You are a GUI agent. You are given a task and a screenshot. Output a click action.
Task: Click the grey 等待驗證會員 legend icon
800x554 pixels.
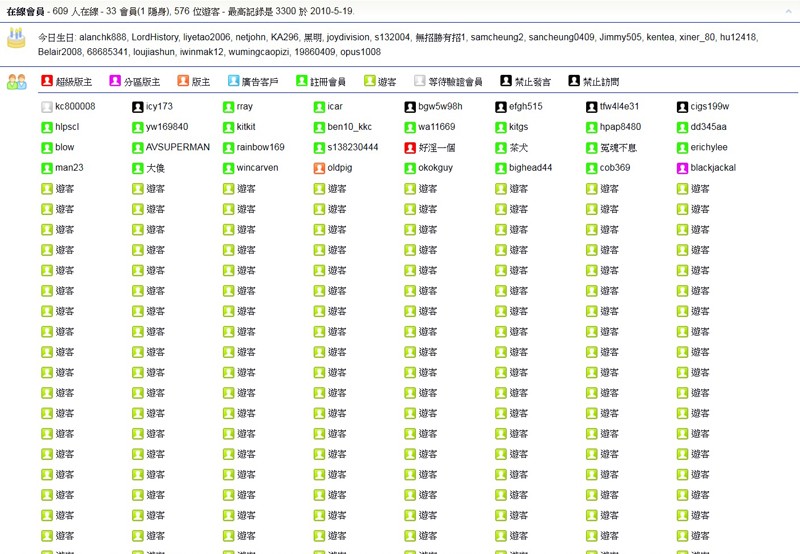(x=420, y=81)
